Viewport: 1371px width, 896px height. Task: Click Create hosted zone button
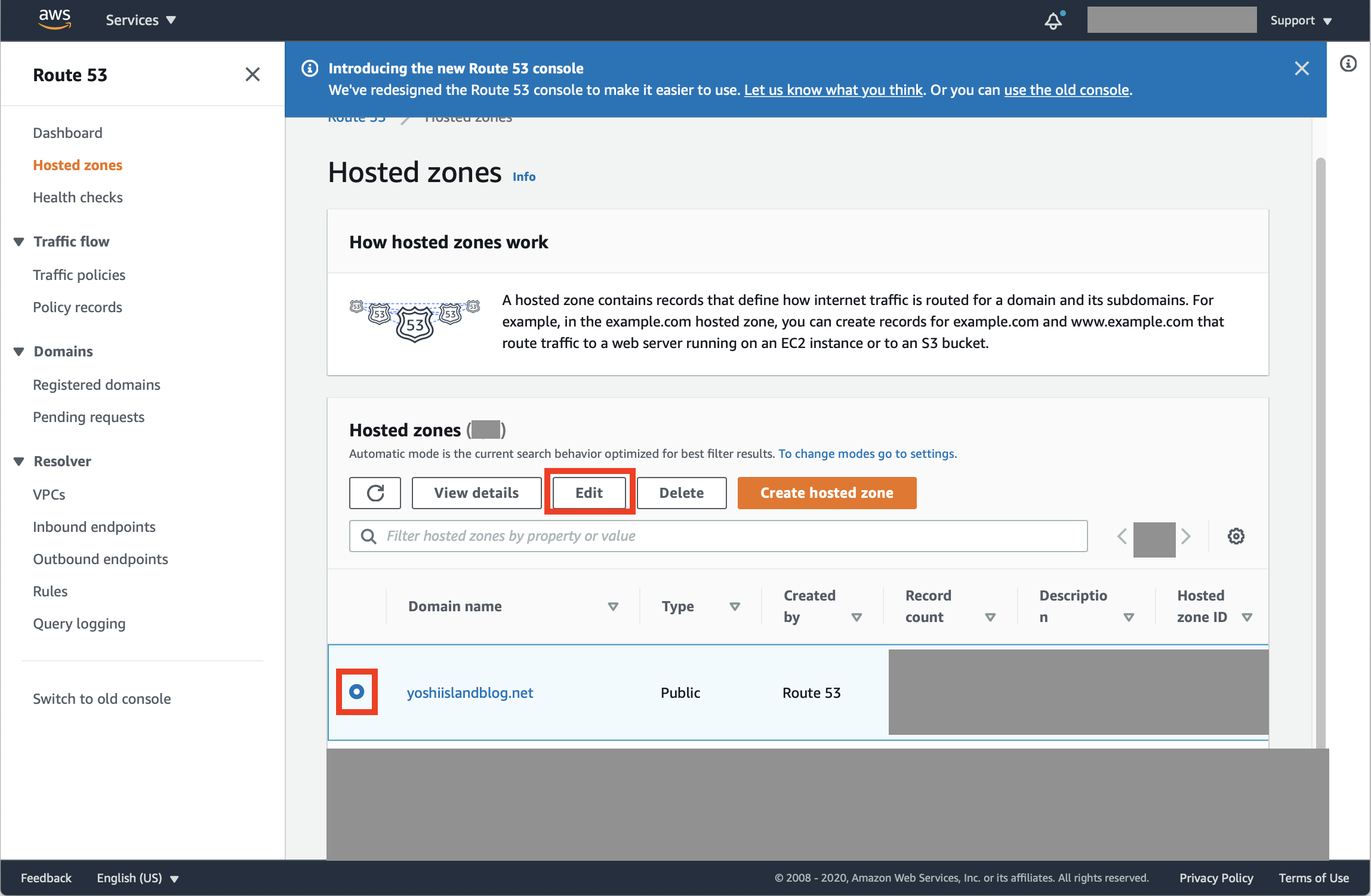[827, 493]
